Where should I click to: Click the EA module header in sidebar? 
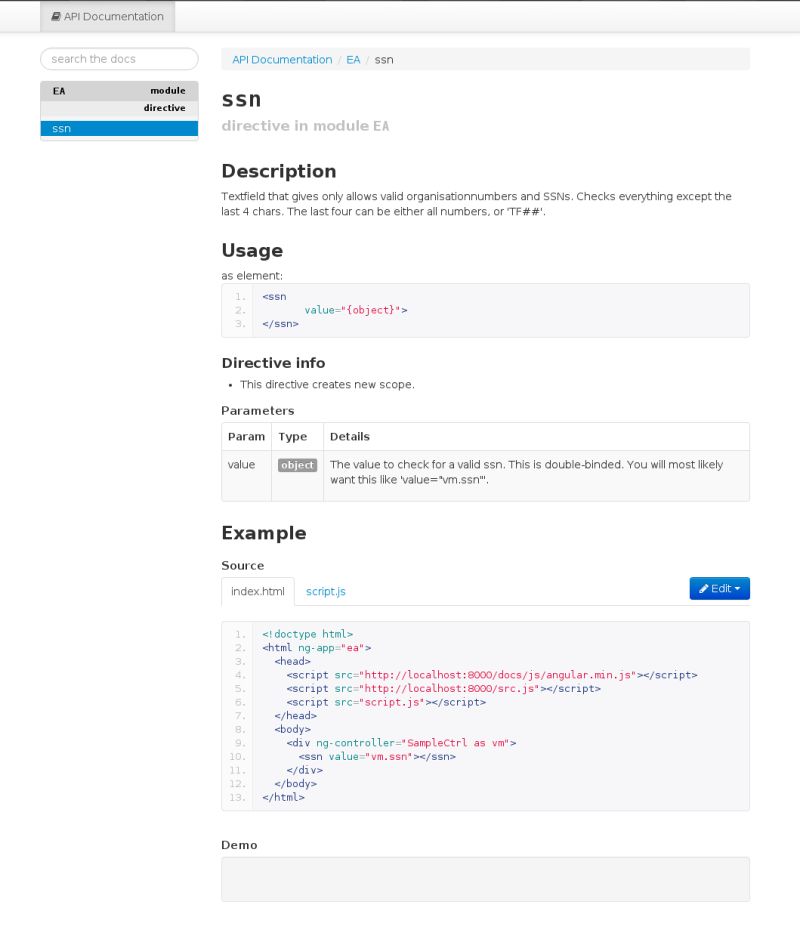coord(118,90)
